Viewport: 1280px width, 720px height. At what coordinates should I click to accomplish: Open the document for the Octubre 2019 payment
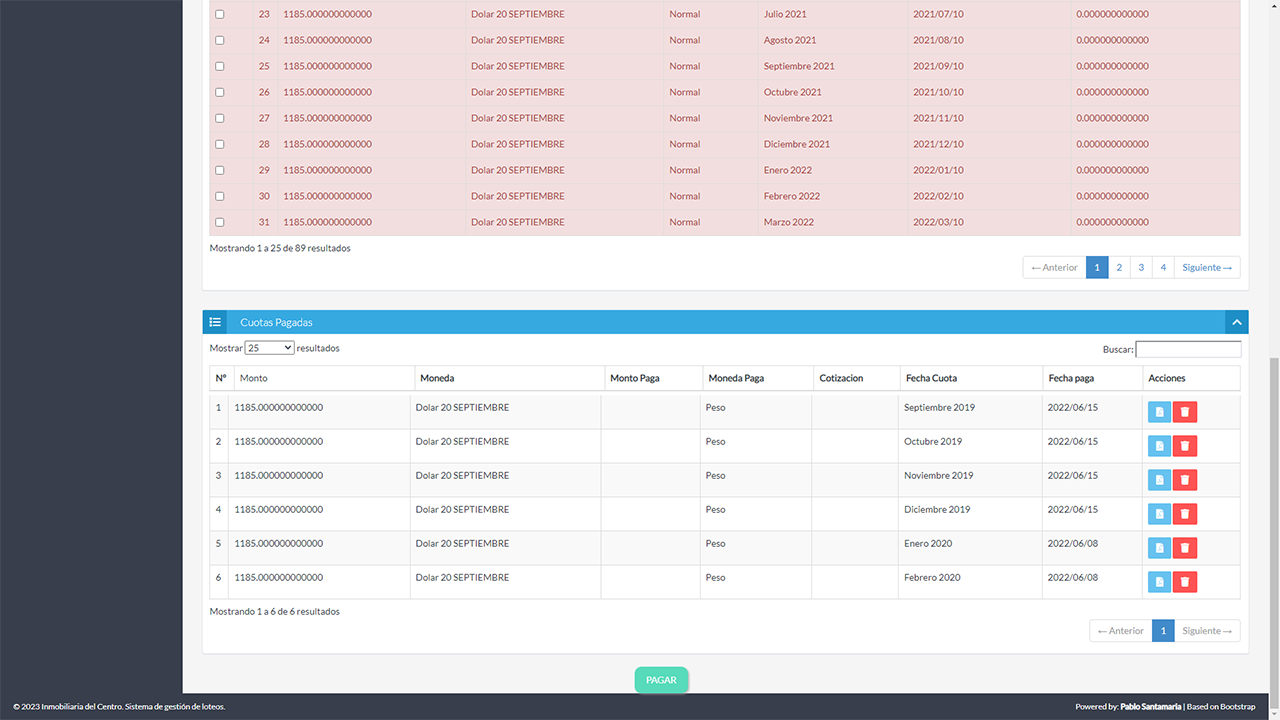click(x=1159, y=446)
